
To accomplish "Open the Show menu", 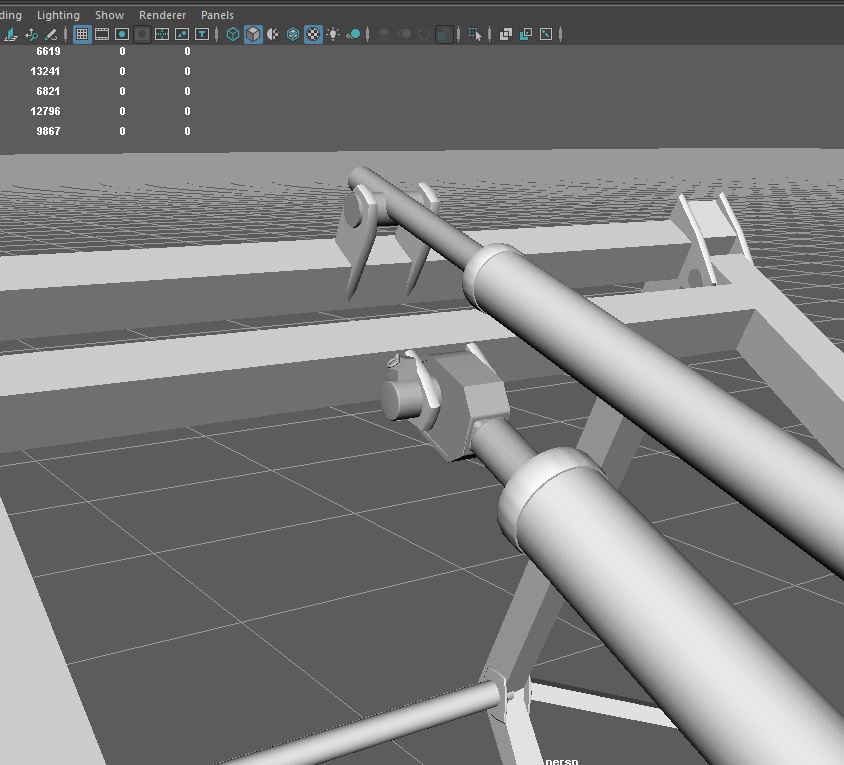I will 109,15.
